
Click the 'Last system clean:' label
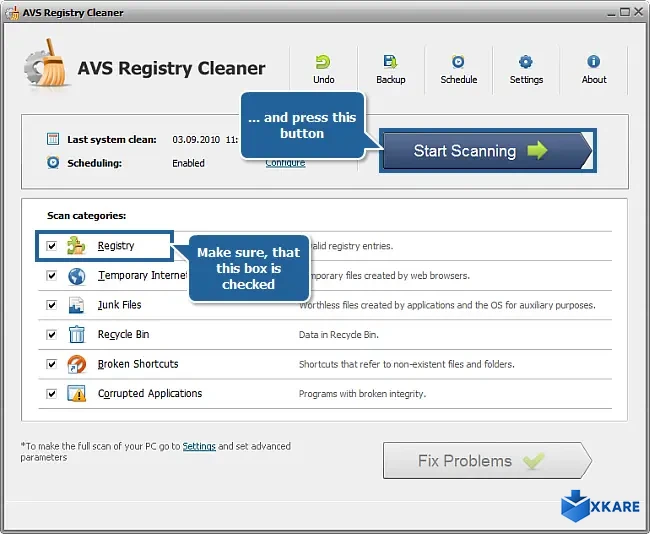click(112, 140)
